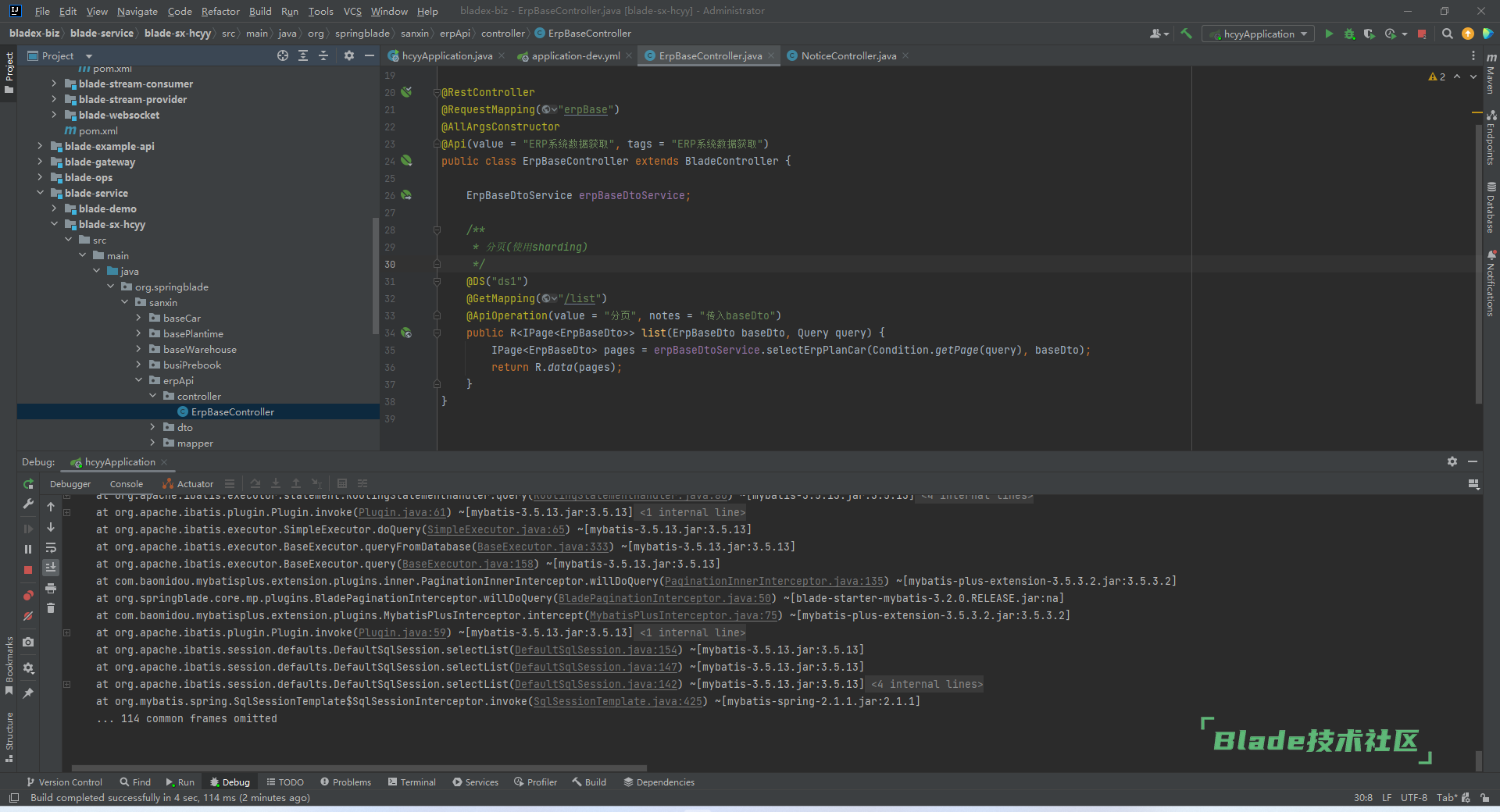Toggle soft-wrap in the console
This screenshot has width=1500, height=812.
tap(51, 547)
